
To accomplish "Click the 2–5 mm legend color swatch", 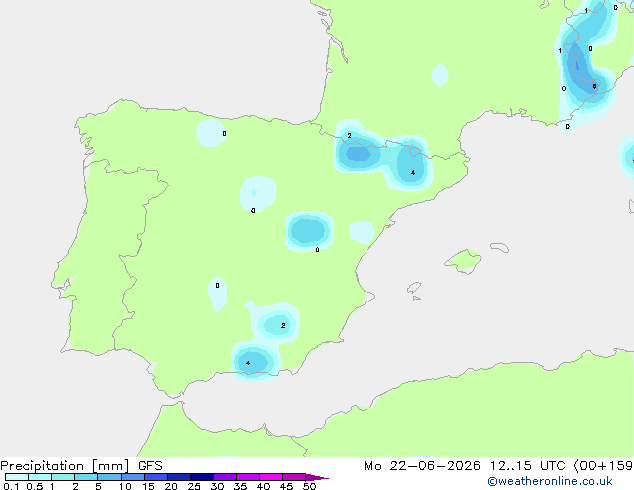I will (86, 477).
